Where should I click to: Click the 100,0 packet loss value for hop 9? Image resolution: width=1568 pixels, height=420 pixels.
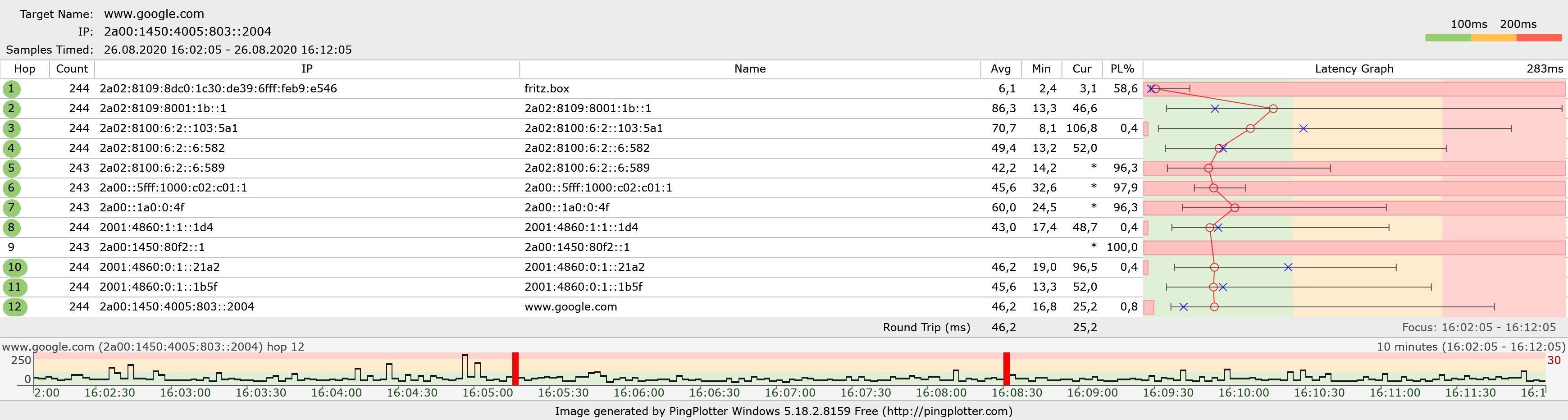click(x=1122, y=247)
